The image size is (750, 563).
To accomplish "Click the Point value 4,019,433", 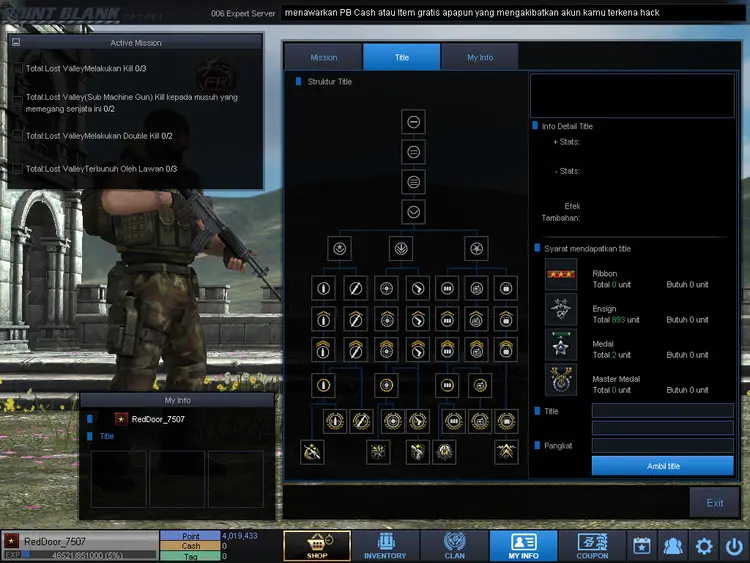I will coord(240,536).
